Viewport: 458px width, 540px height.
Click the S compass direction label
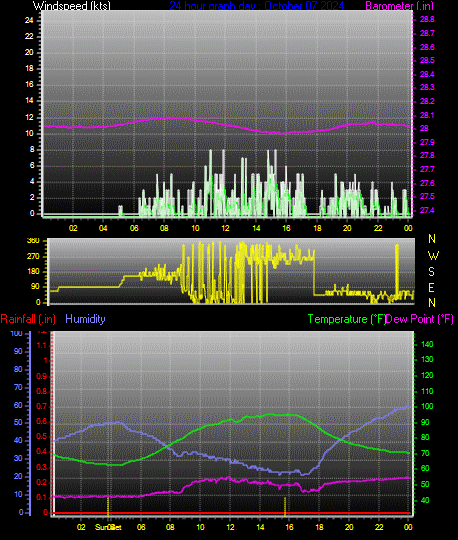coord(431,272)
